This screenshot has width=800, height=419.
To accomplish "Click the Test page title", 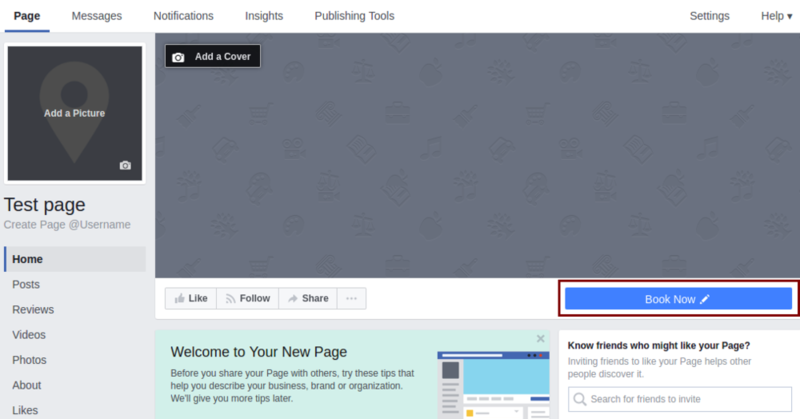I will 45,205.
